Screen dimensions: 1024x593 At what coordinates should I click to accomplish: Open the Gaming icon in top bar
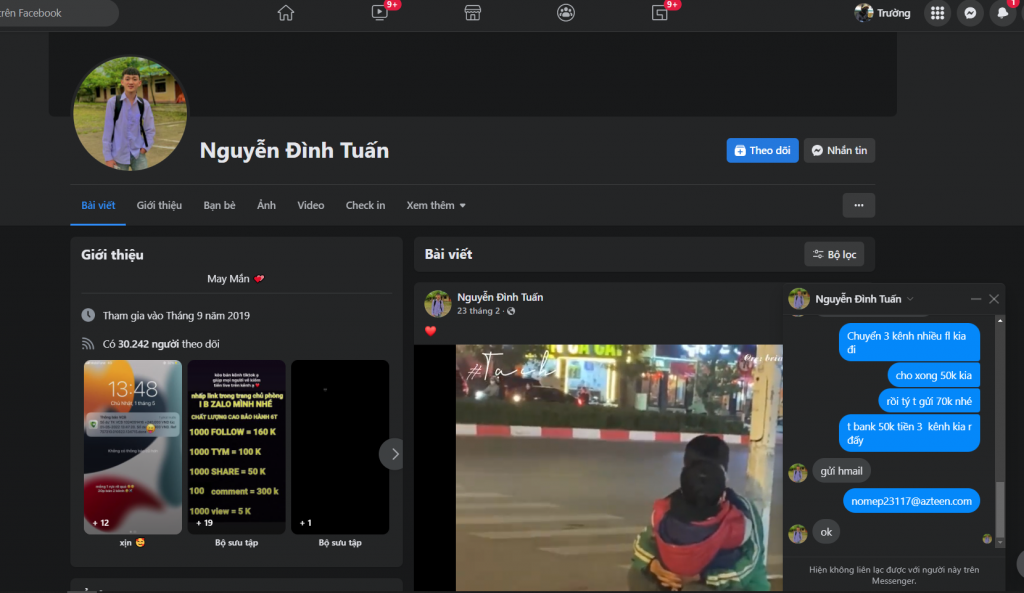coord(659,13)
